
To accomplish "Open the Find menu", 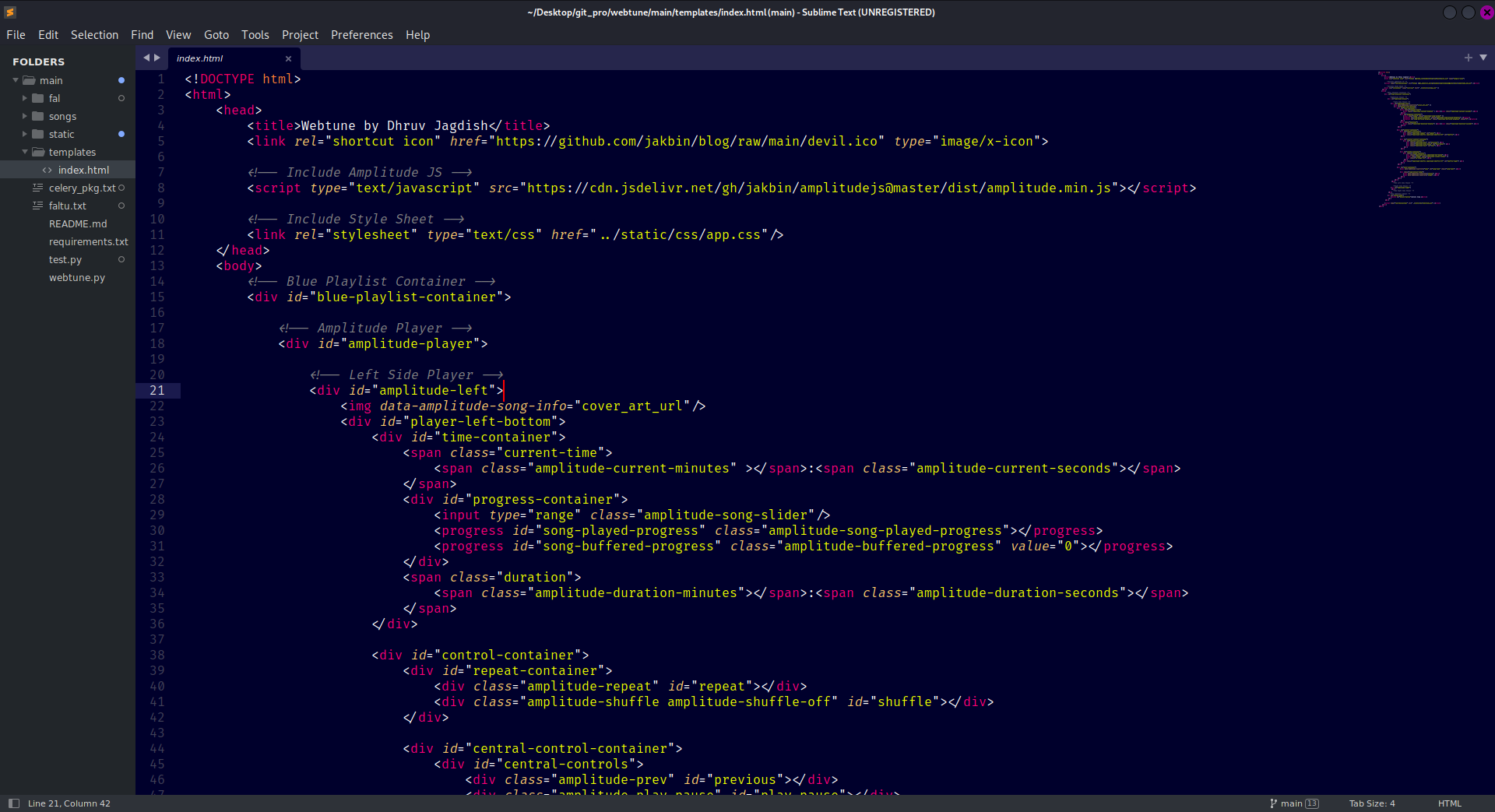I will click(x=142, y=35).
